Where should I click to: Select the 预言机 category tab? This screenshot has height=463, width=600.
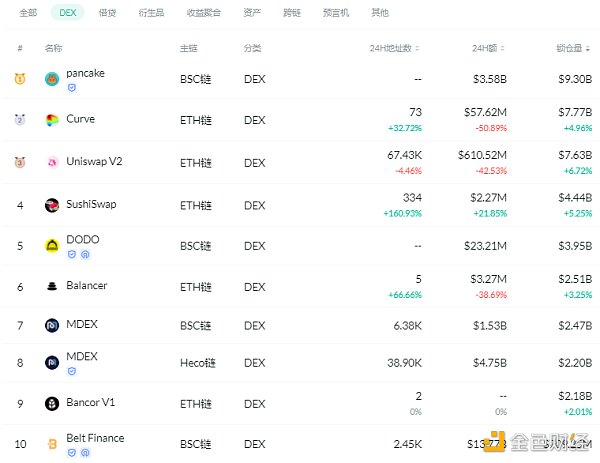click(x=335, y=13)
